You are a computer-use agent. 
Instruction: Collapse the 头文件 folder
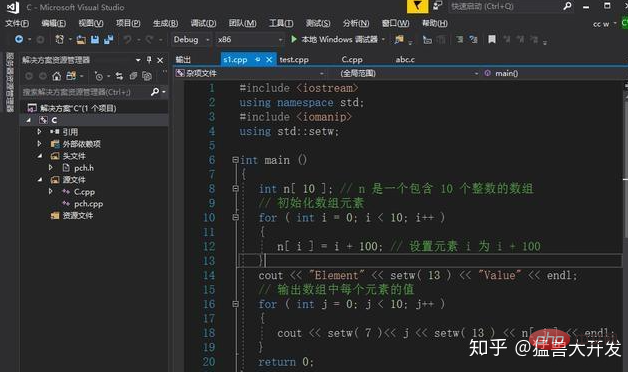click(x=39, y=156)
